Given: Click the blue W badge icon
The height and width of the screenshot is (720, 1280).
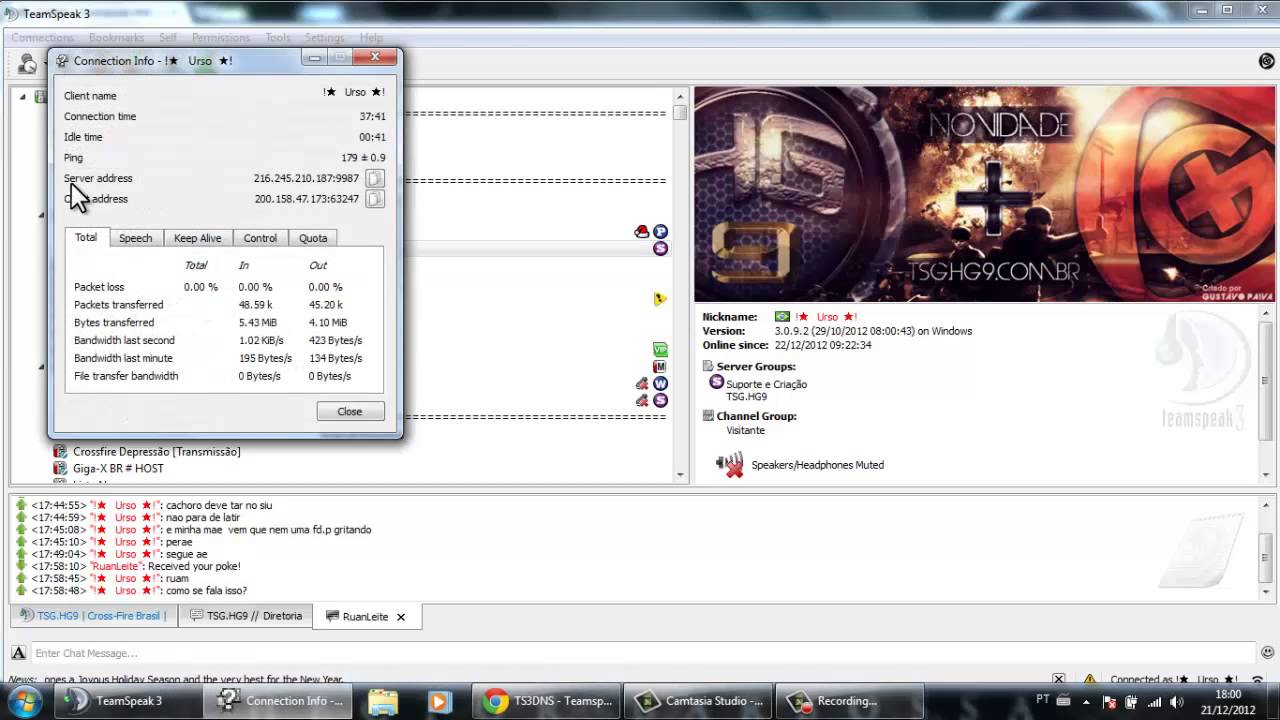Looking at the screenshot, I should tap(660, 383).
